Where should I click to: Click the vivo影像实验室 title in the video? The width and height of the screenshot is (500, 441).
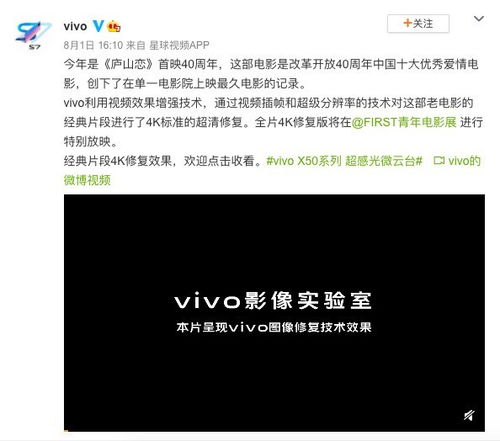[273, 300]
